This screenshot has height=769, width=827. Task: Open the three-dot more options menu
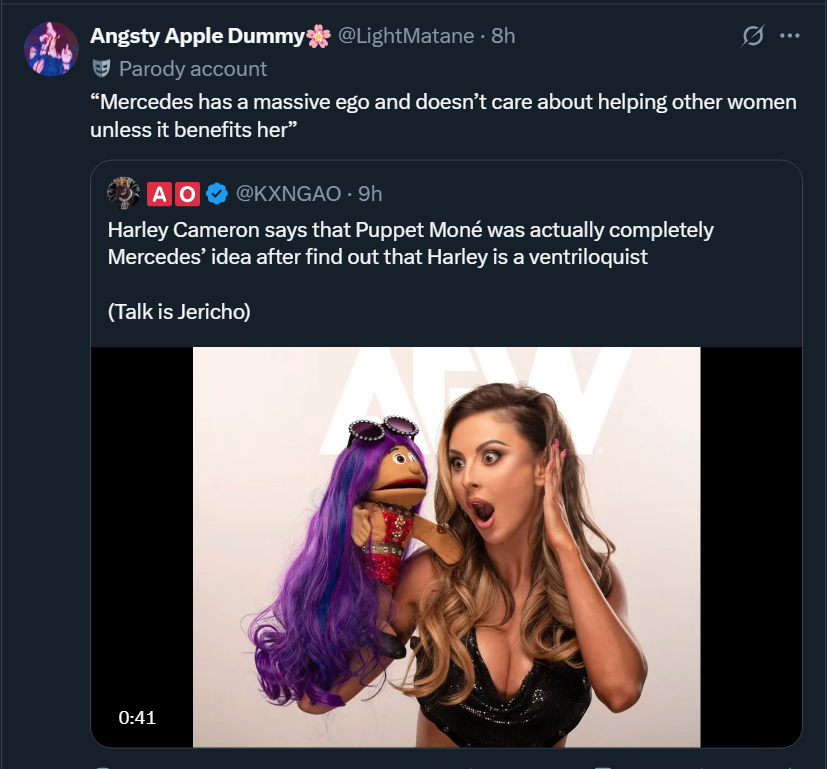click(789, 36)
